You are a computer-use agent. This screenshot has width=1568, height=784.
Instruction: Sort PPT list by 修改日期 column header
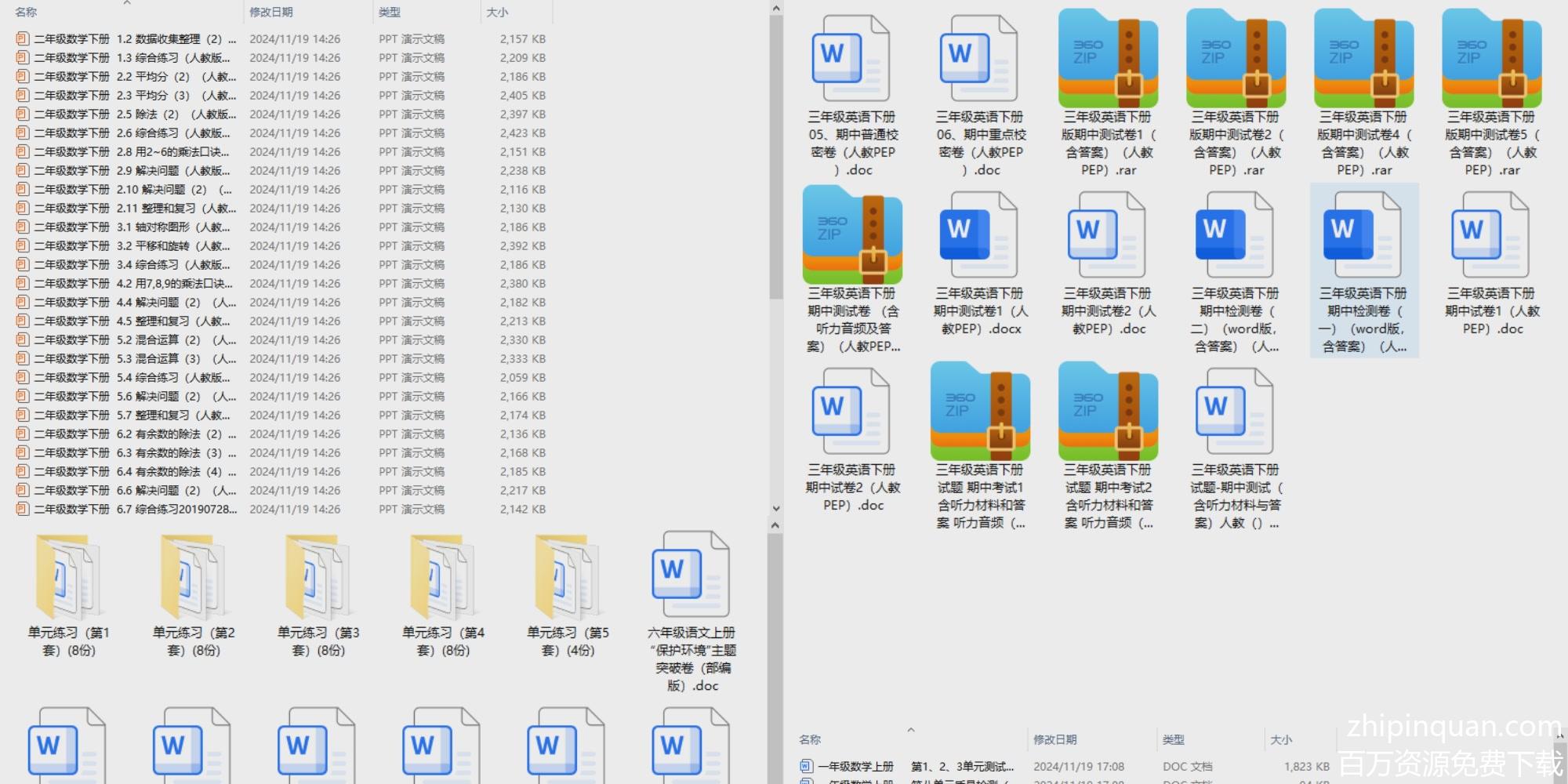pyautogui.click(x=271, y=13)
